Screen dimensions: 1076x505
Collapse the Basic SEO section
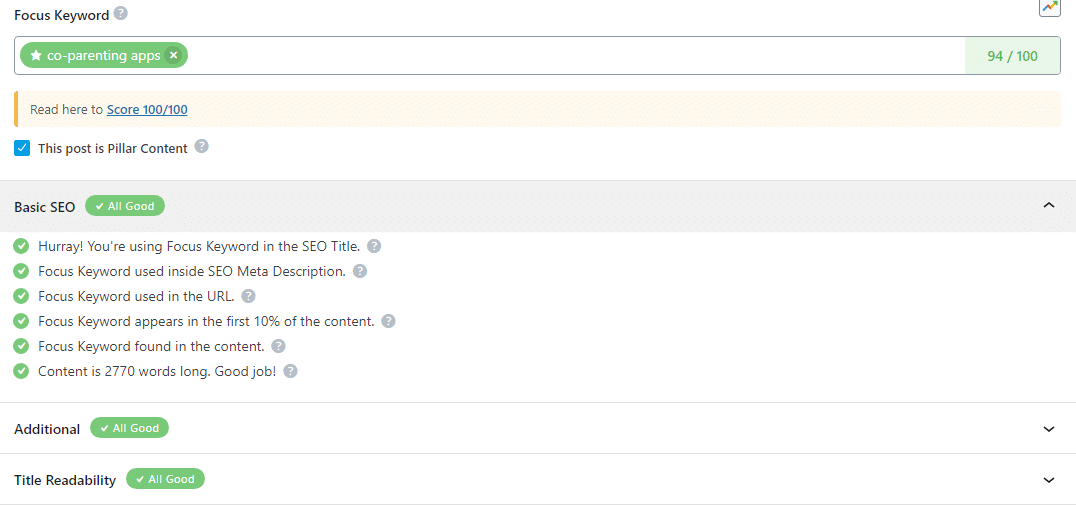pos(1048,206)
